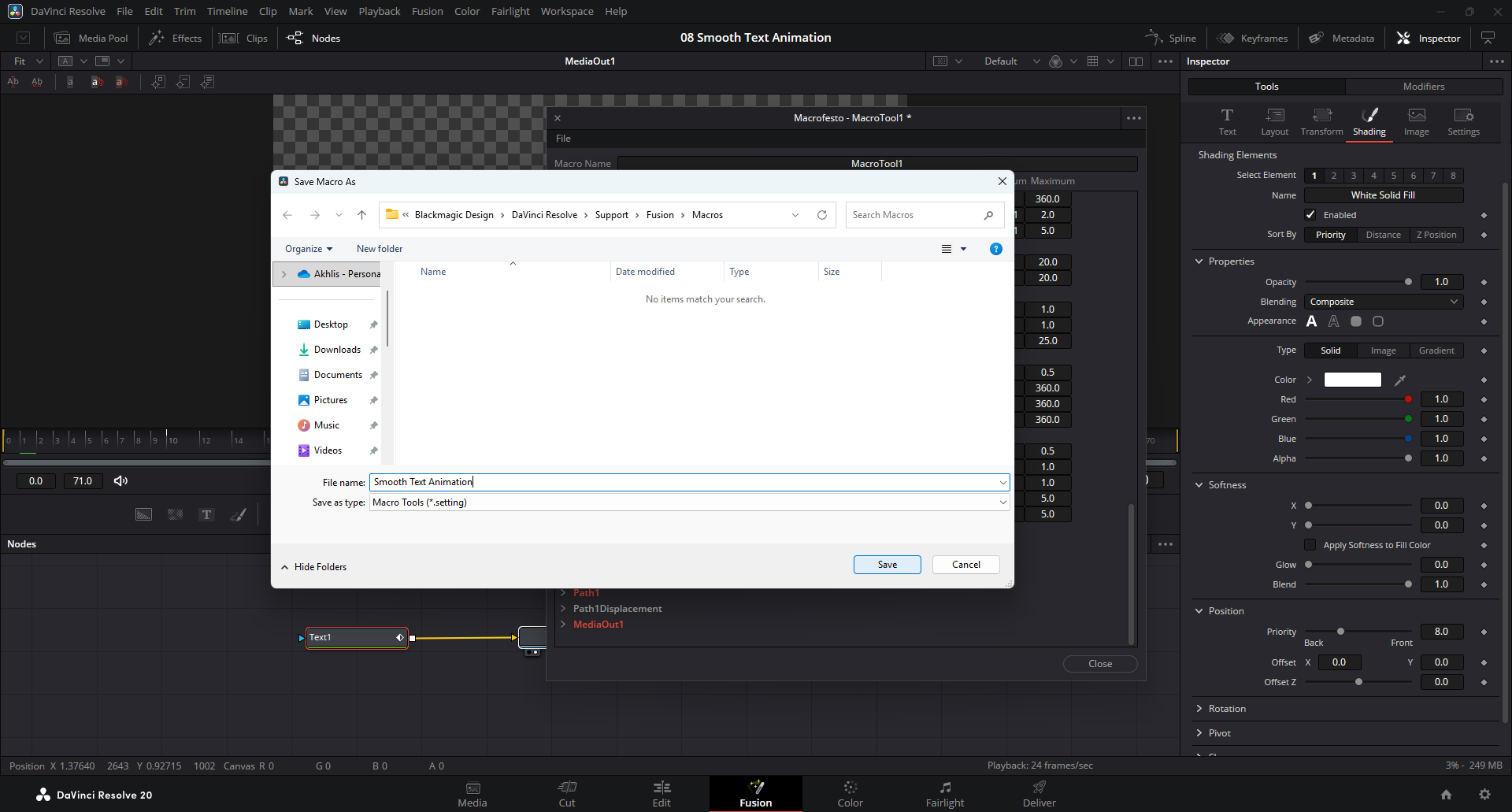This screenshot has height=812, width=1512.
Task: Click the refresh button in Save dialog
Action: [x=822, y=215]
